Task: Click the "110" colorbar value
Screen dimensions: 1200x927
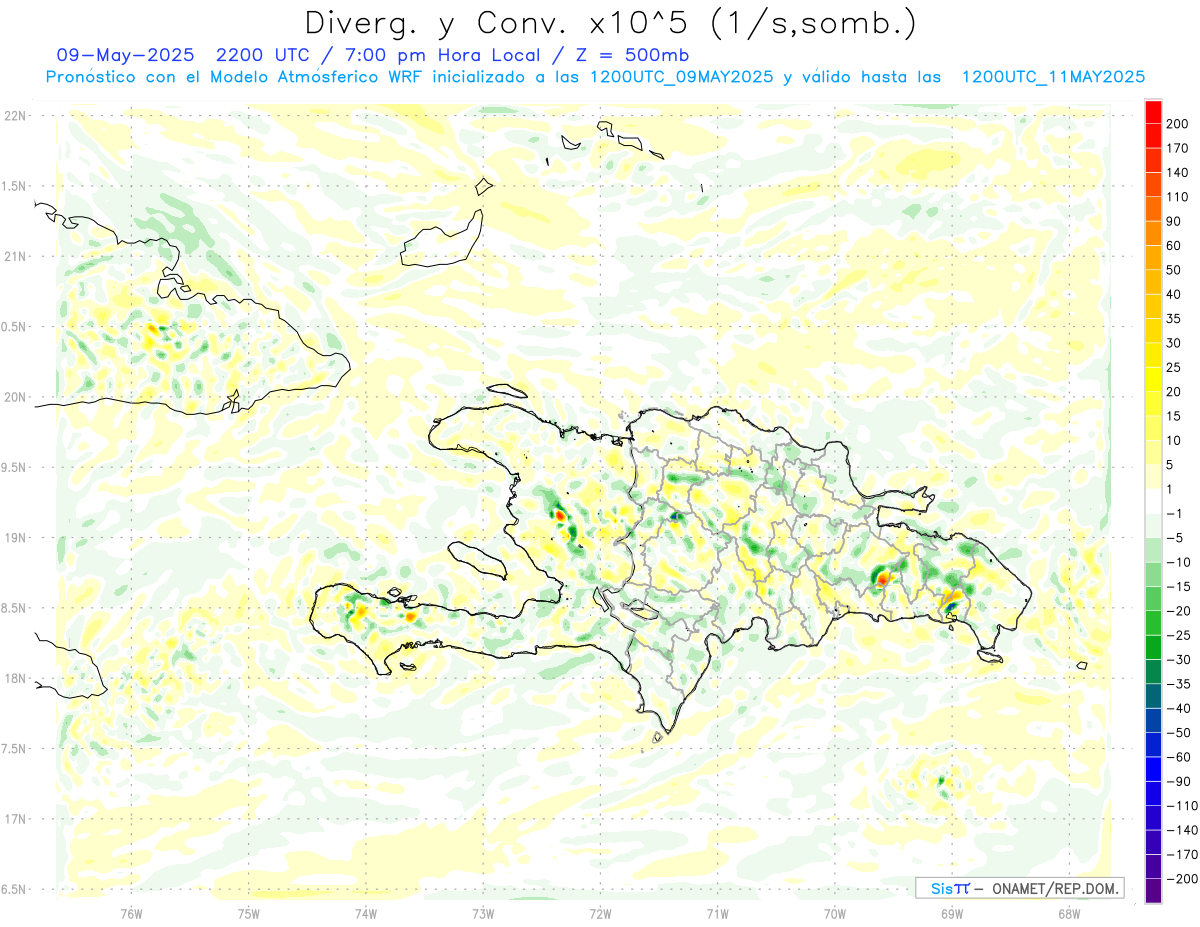Action: [x=1177, y=197]
